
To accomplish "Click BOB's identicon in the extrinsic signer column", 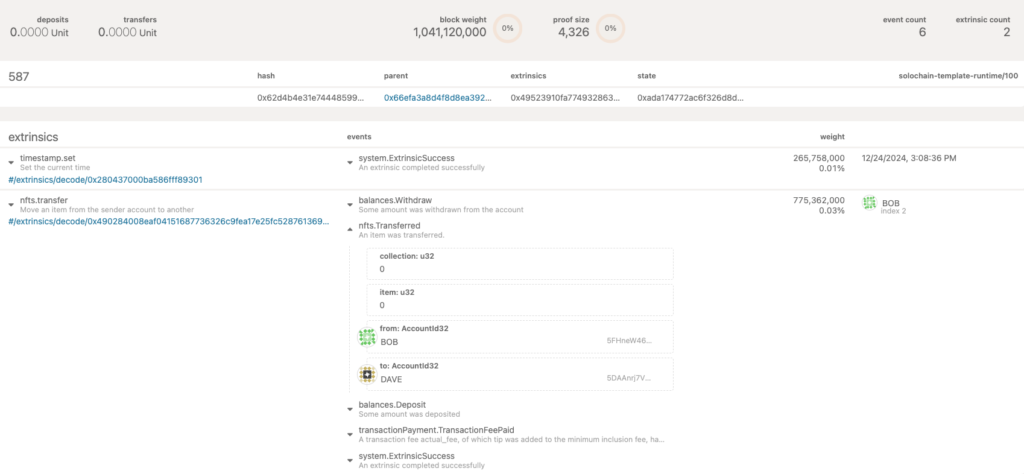I will (869, 203).
